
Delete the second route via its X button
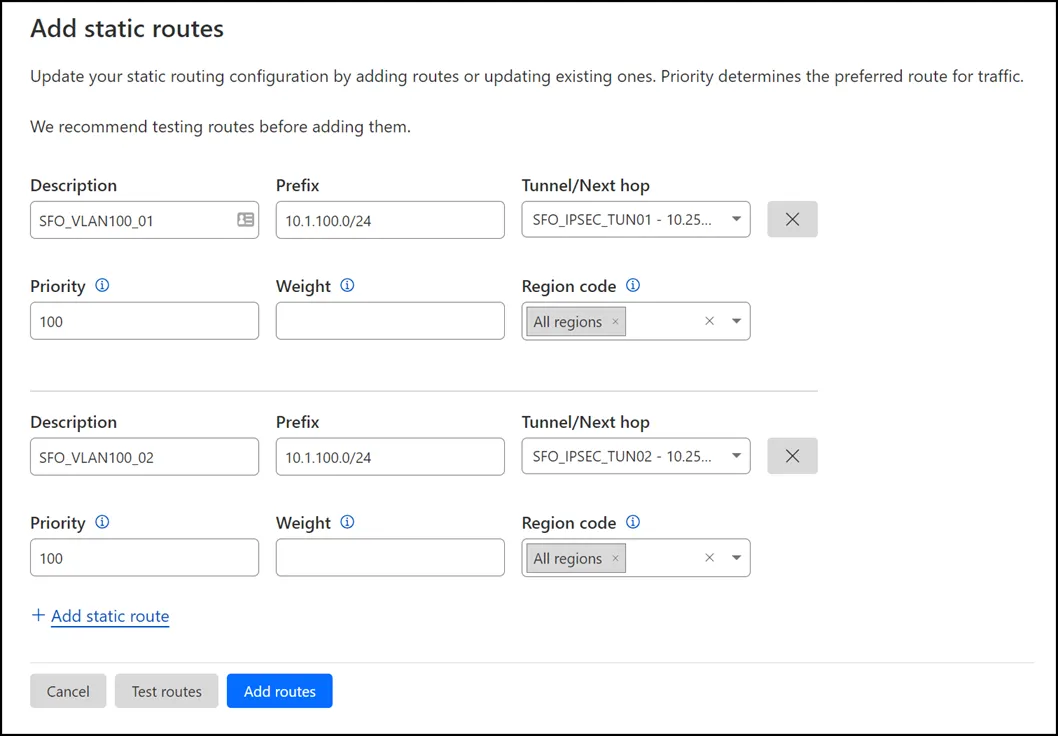pos(792,456)
